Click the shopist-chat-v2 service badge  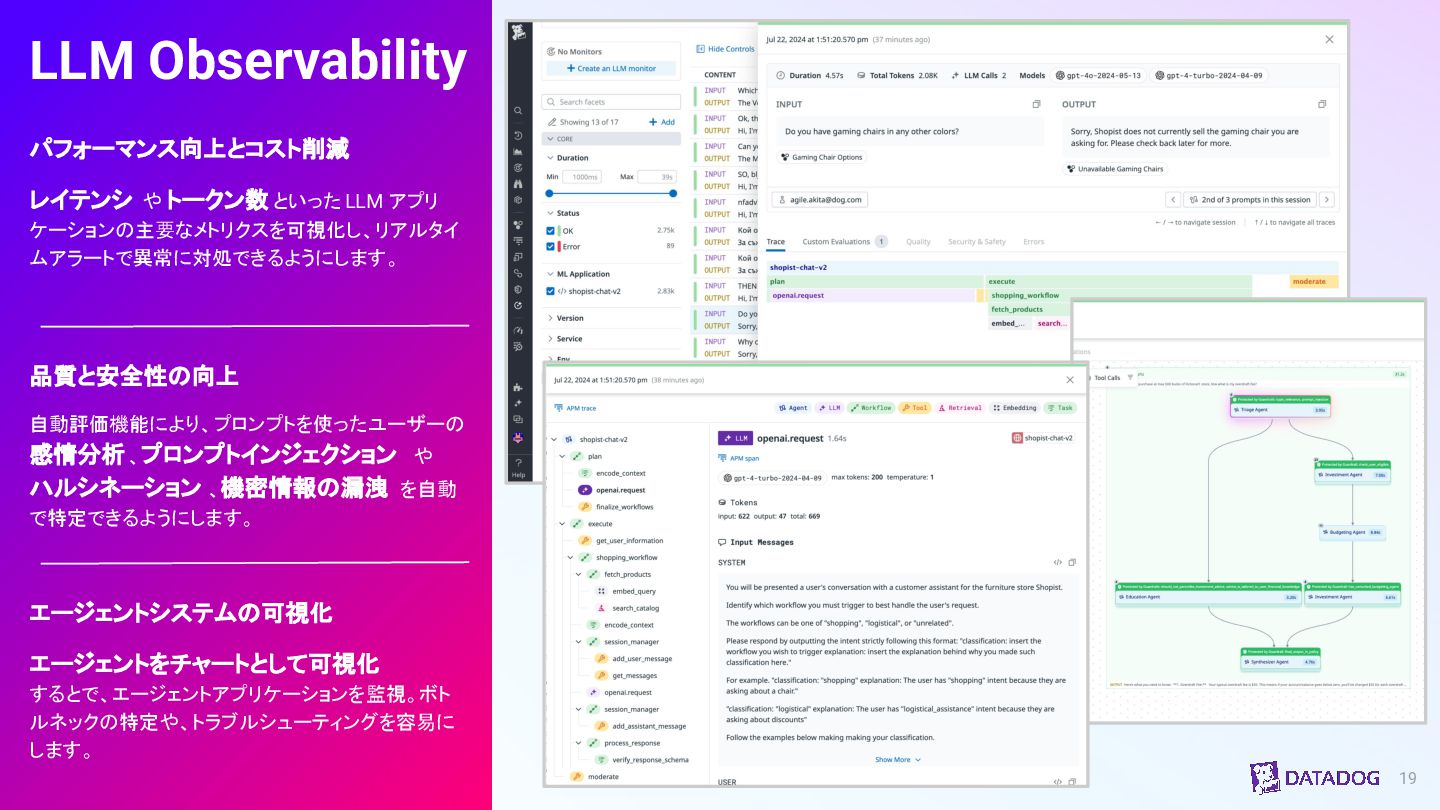(x=1042, y=438)
